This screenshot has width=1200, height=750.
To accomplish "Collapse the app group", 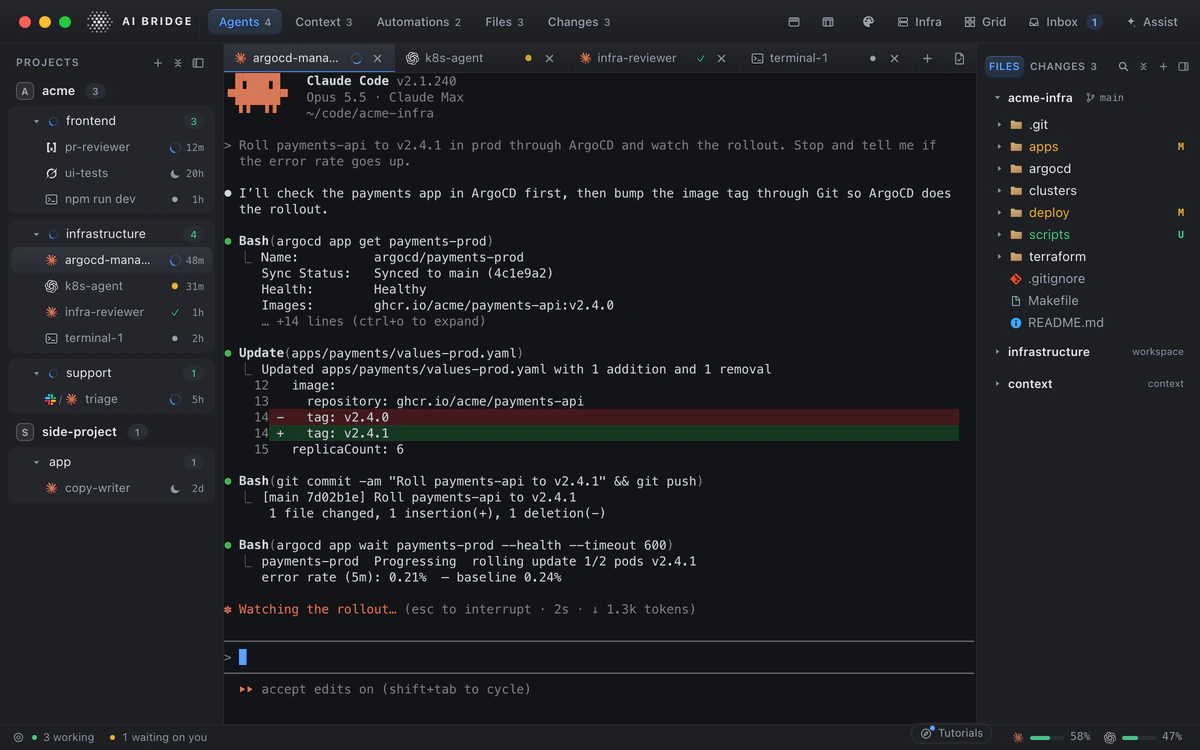I will [x=37, y=462].
